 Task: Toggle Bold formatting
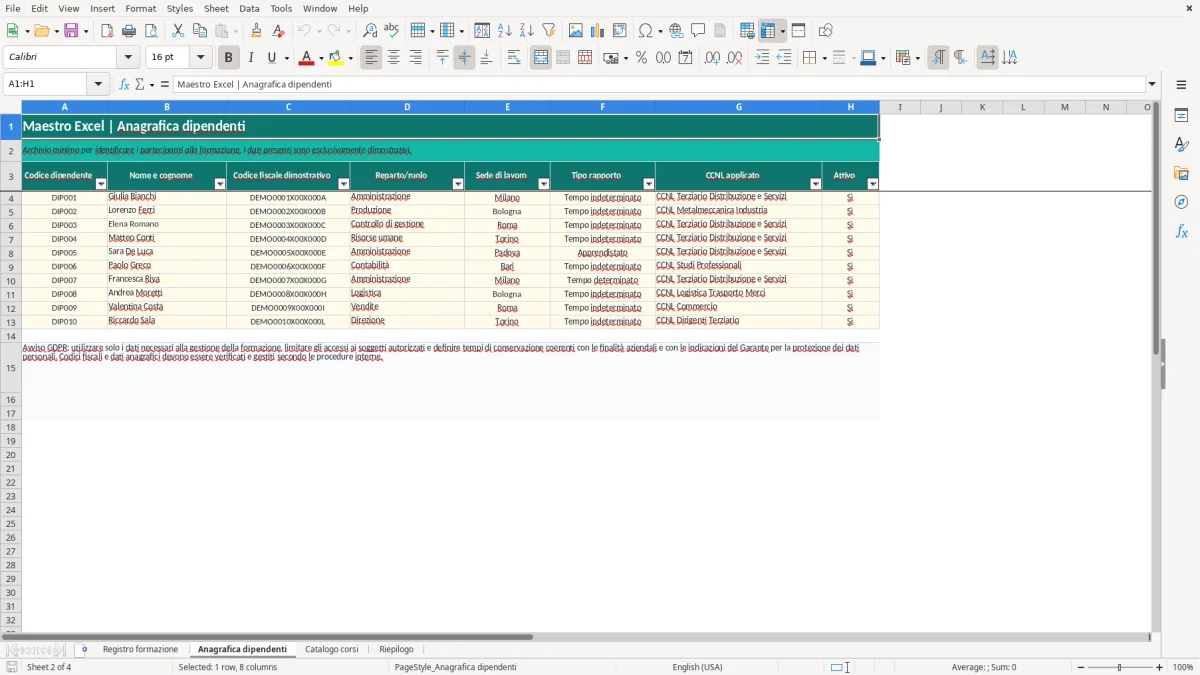(228, 58)
